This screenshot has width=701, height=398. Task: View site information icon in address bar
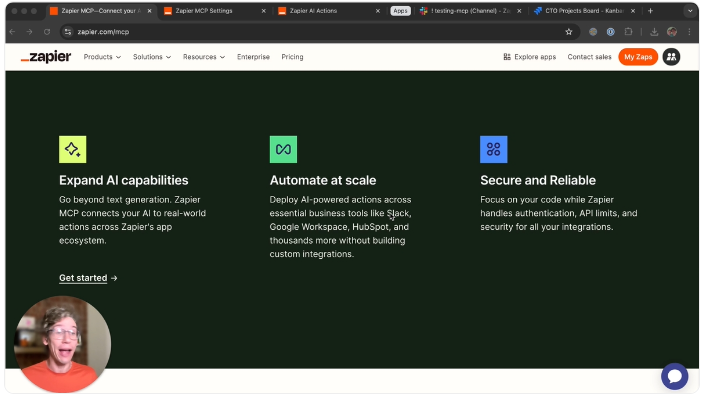click(68, 32)
